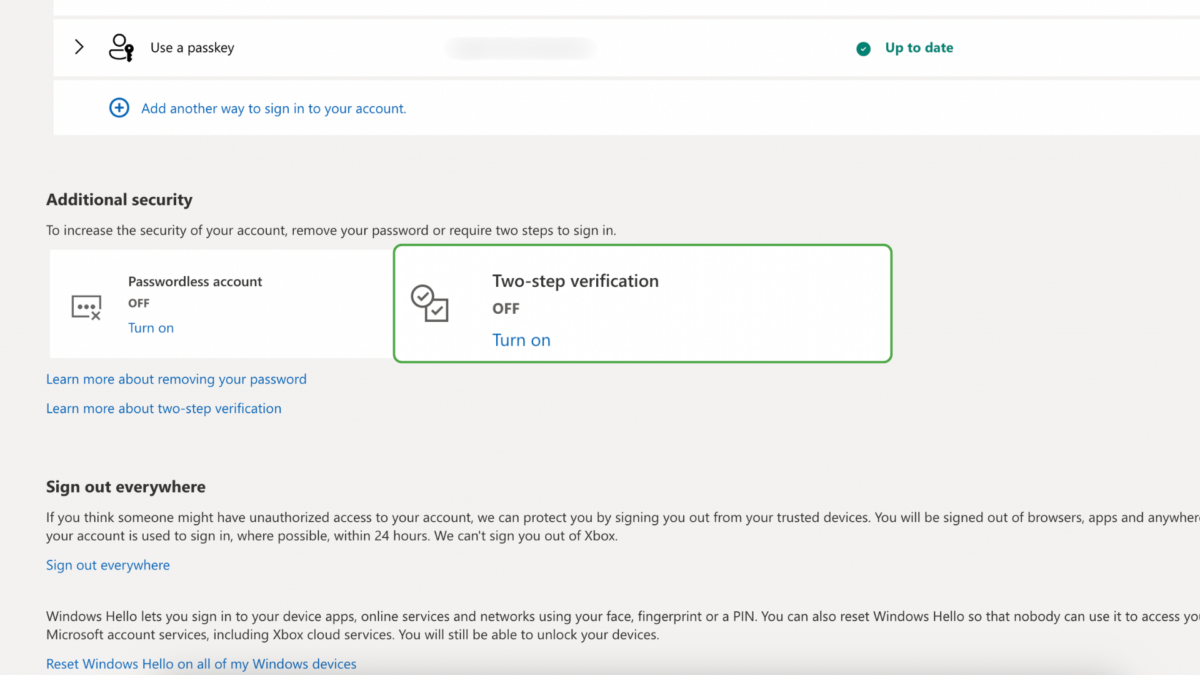Click the passkey person-key icon
This screenshot has height=675, width=1200.
pos(121,47)
